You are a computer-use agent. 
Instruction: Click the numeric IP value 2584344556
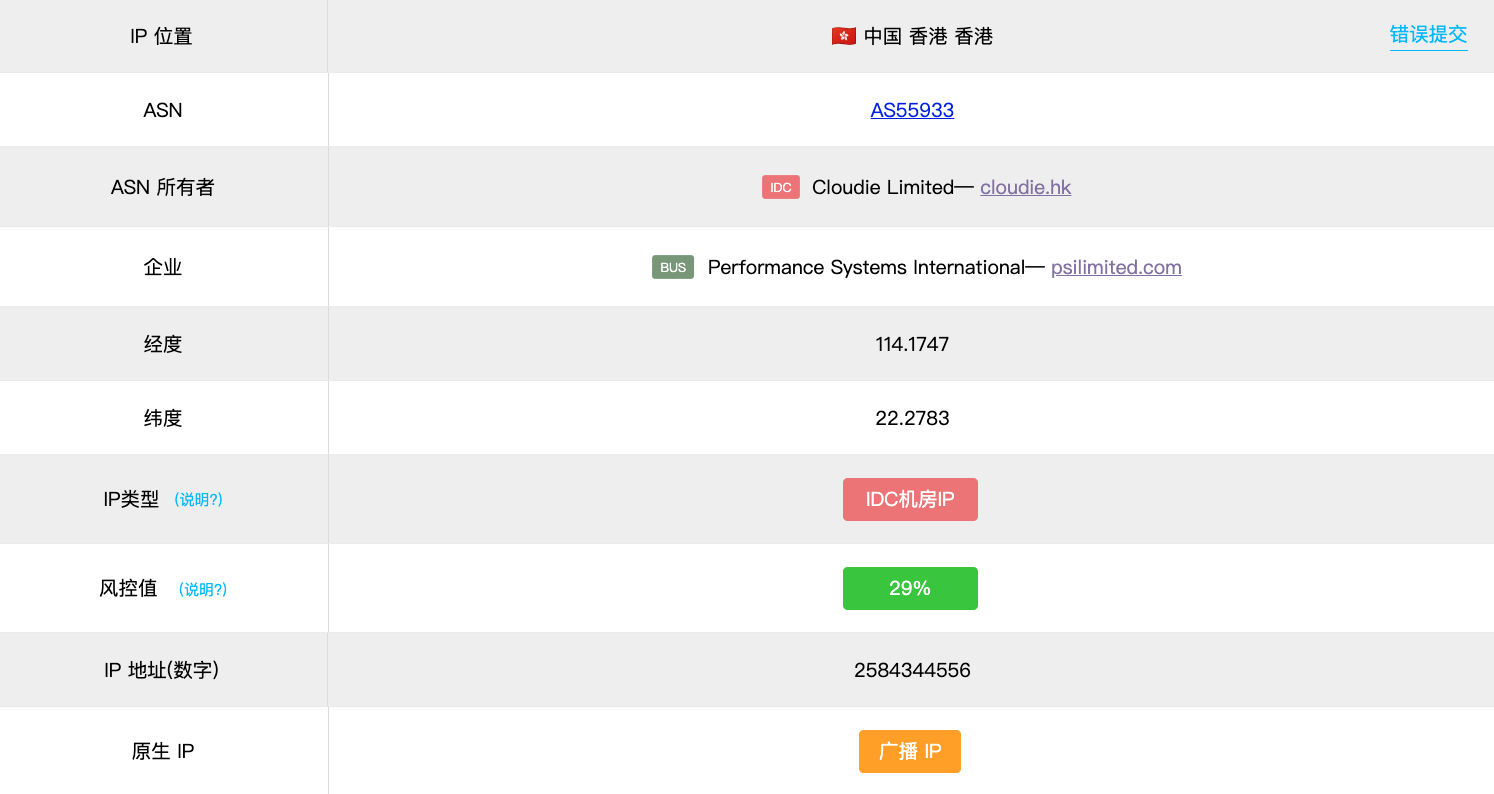click(x=912, y=670)
